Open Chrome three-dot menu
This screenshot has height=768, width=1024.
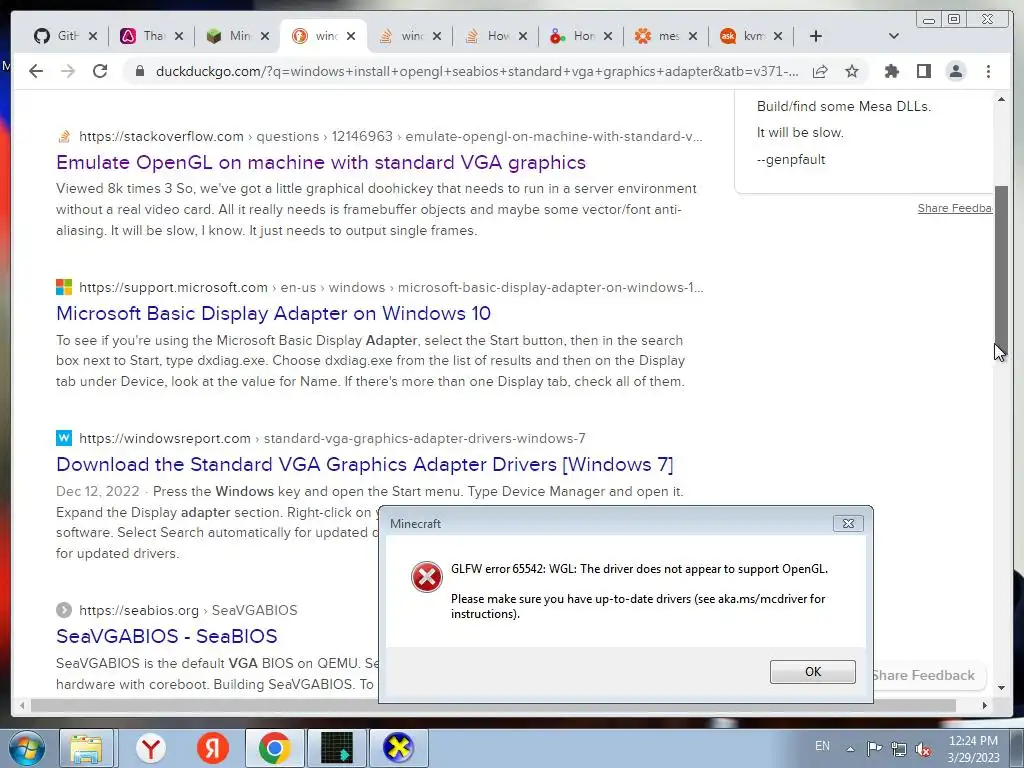click(x=988, y=71)
